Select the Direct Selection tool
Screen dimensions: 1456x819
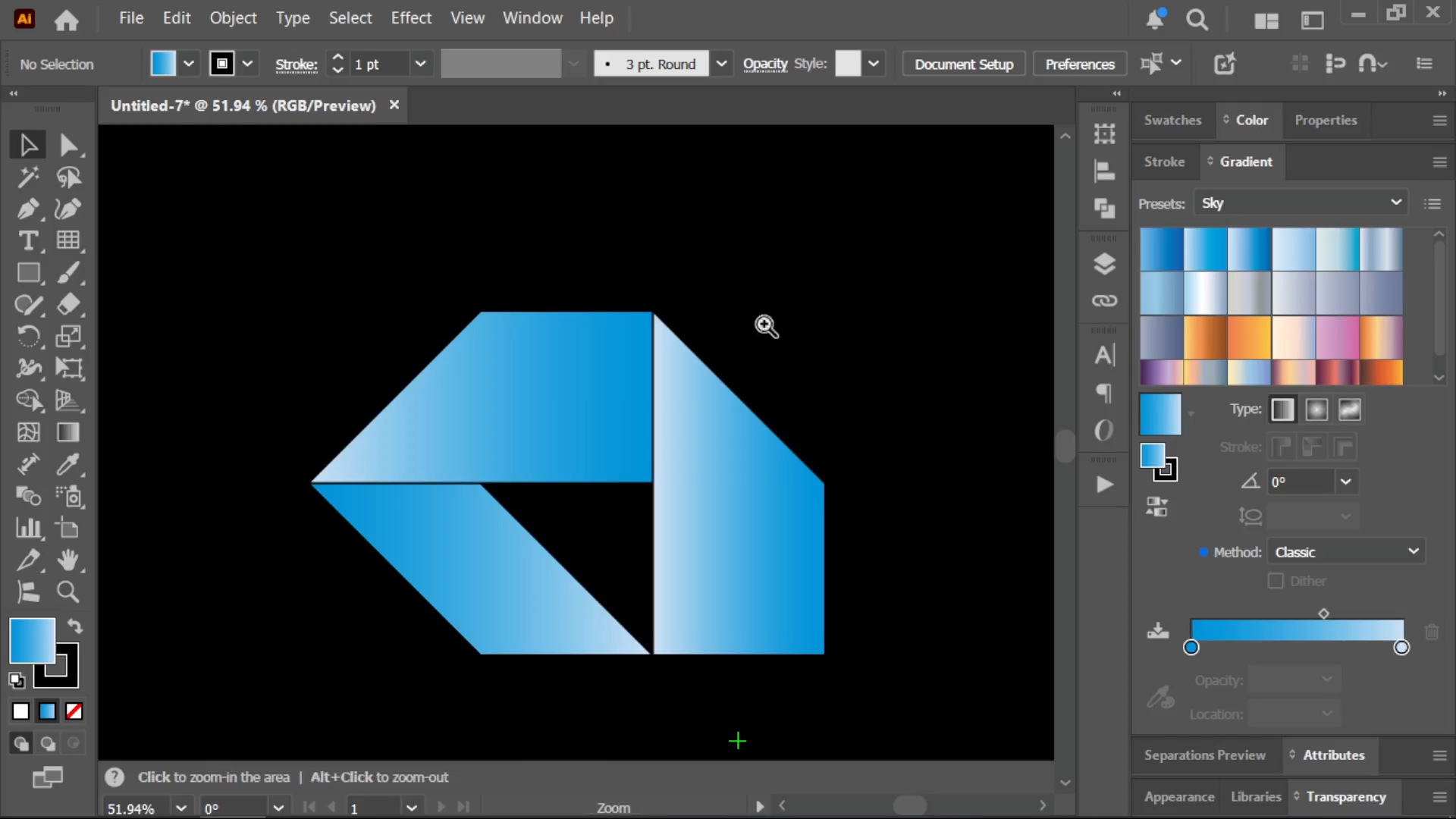pos(68,145)
